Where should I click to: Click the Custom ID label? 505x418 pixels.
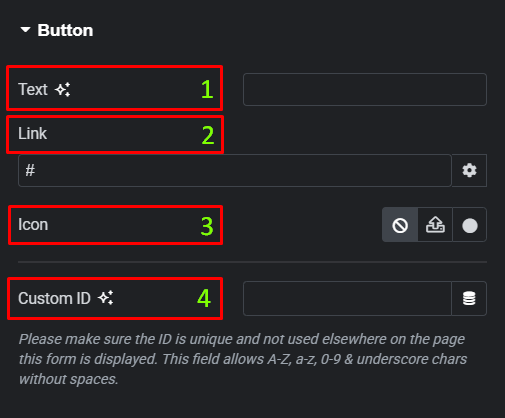click(x=54, y=298)
